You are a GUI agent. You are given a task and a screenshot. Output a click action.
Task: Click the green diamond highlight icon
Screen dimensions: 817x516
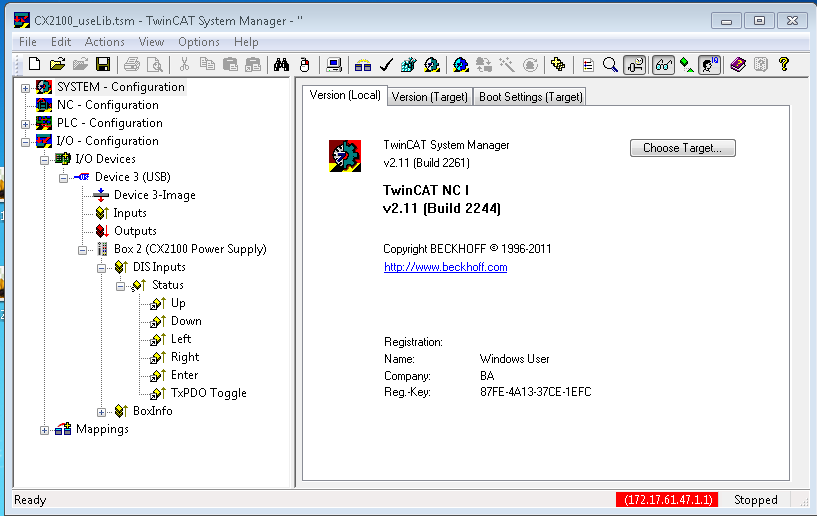point(687,65)
